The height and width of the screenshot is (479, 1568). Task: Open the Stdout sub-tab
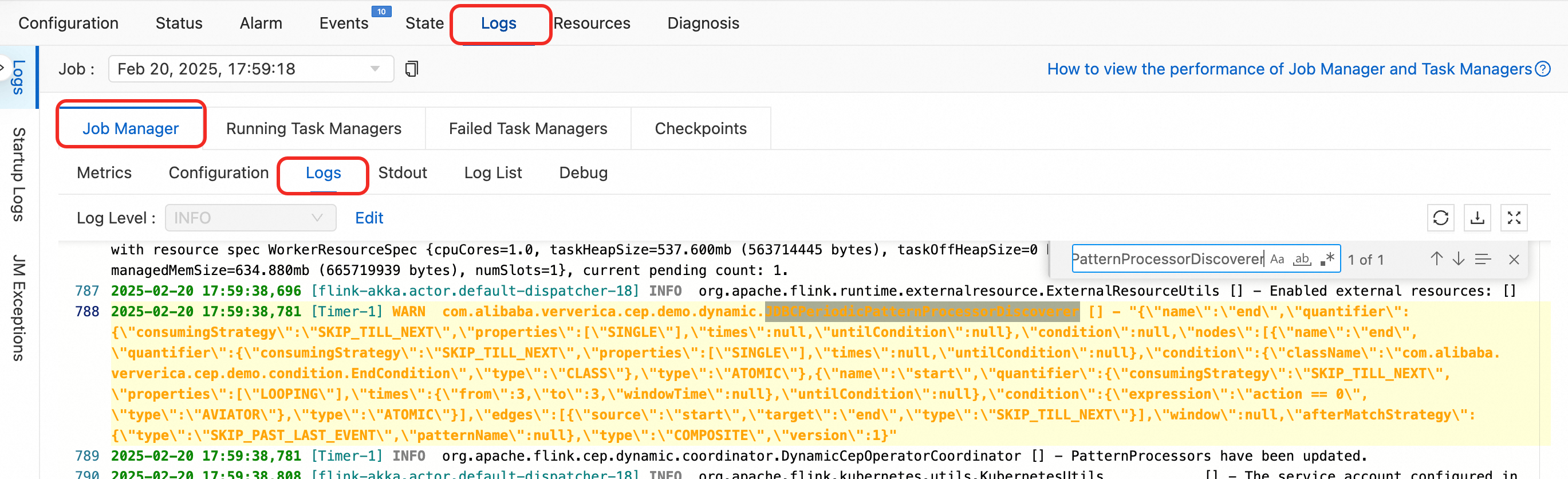403,173
